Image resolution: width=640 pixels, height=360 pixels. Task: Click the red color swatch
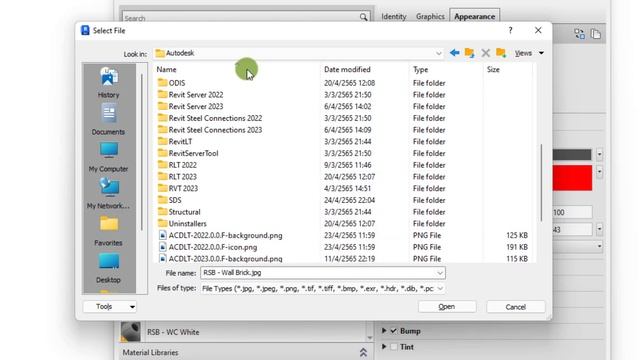coord(572,178)
